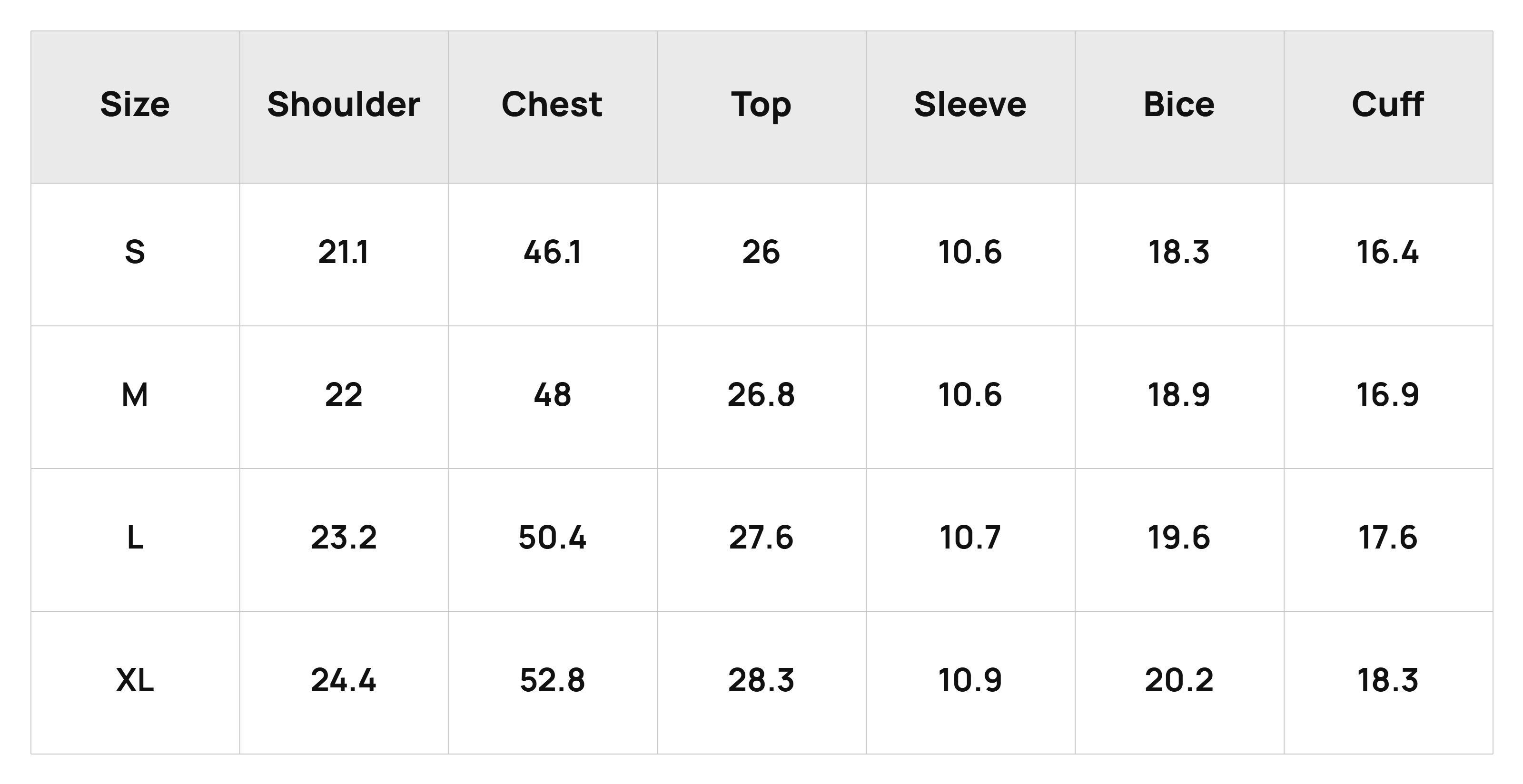The height and width of the screenshot is (784, 1523).
Task: Select the M size row label
Action: tap(135, 395)
